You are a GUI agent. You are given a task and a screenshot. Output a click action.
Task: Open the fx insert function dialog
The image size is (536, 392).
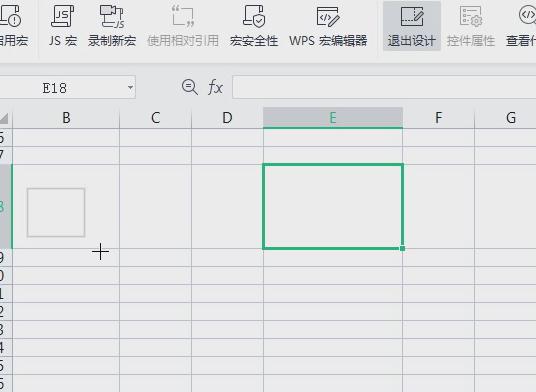pos(215,87)
